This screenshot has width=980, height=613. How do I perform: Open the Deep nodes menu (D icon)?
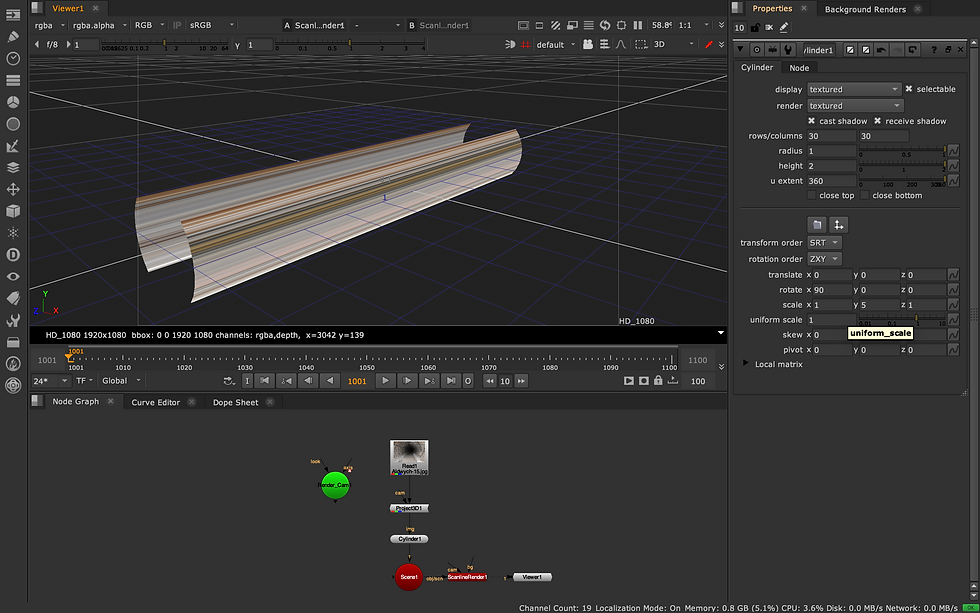tap(12, 254)
